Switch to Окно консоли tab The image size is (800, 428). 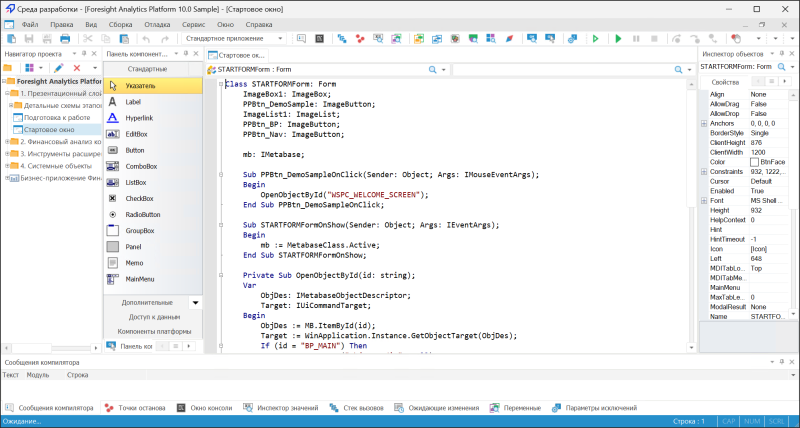coord(205,408)
